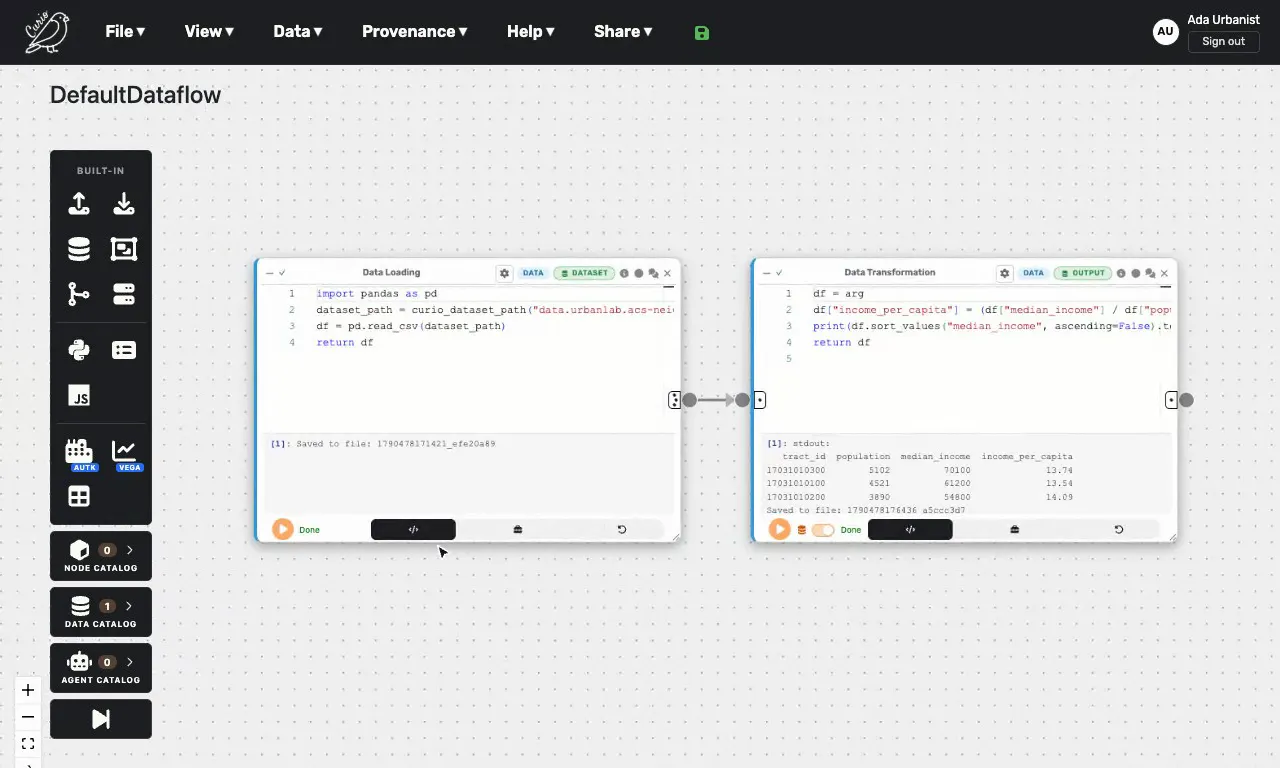Image resolution: width=1280 pixels, height=768 pixels.
Task: Open the File menu
Action: coord(125,32)
